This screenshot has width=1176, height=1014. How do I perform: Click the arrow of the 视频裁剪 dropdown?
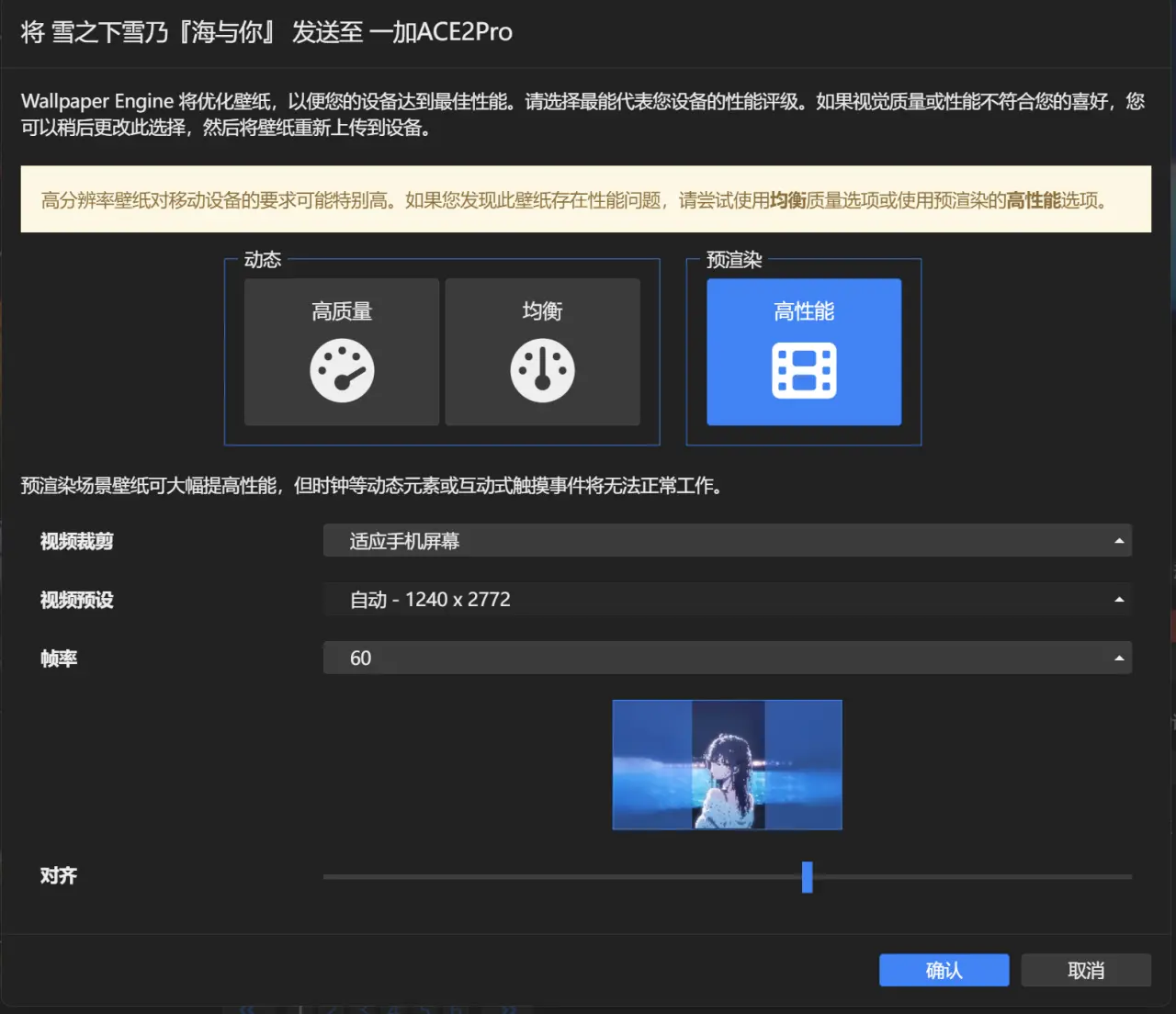(1119, 541)
